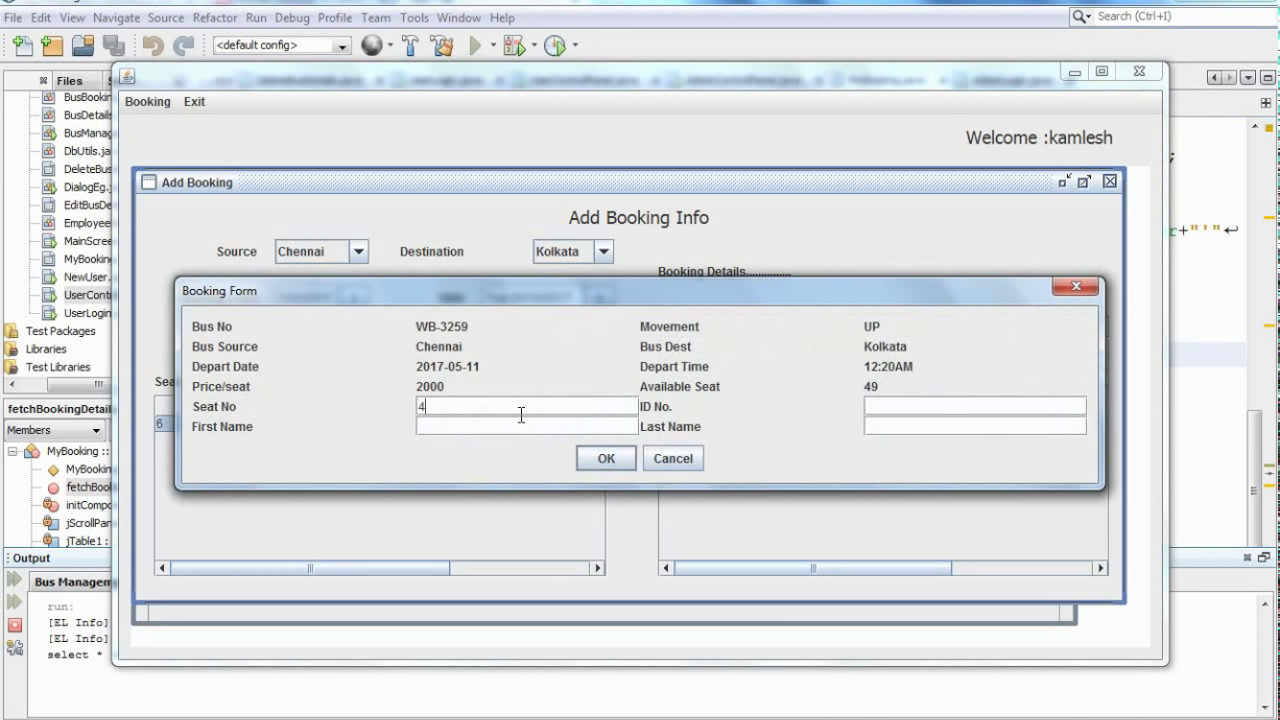Open the Profile Project dropdown arrow

click(x=575, y=46)
